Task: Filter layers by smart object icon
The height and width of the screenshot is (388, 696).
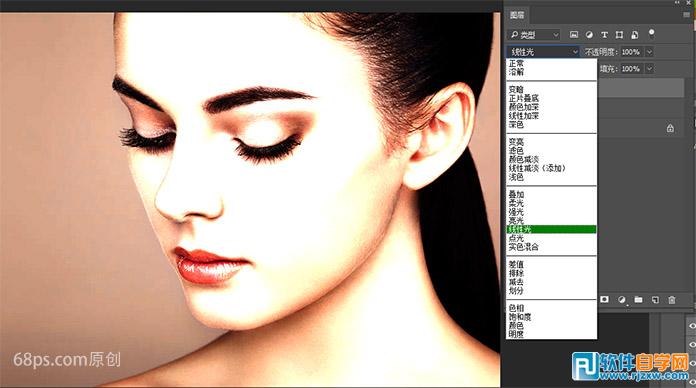Action: click(635, 35)
